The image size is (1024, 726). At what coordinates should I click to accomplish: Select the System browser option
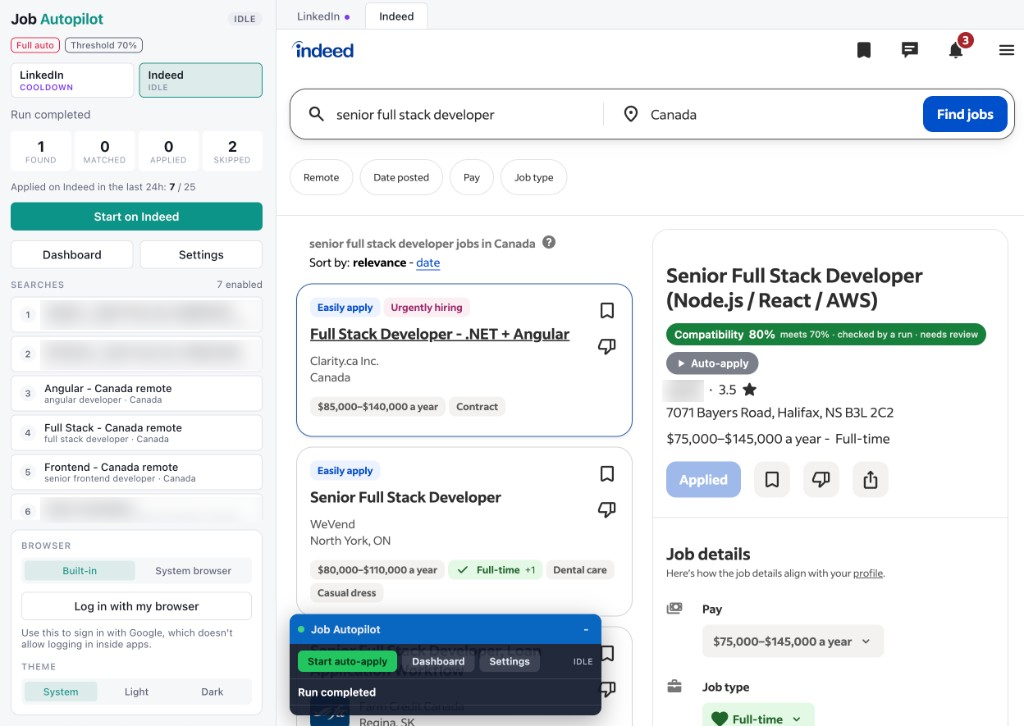(x=193, y=571)
